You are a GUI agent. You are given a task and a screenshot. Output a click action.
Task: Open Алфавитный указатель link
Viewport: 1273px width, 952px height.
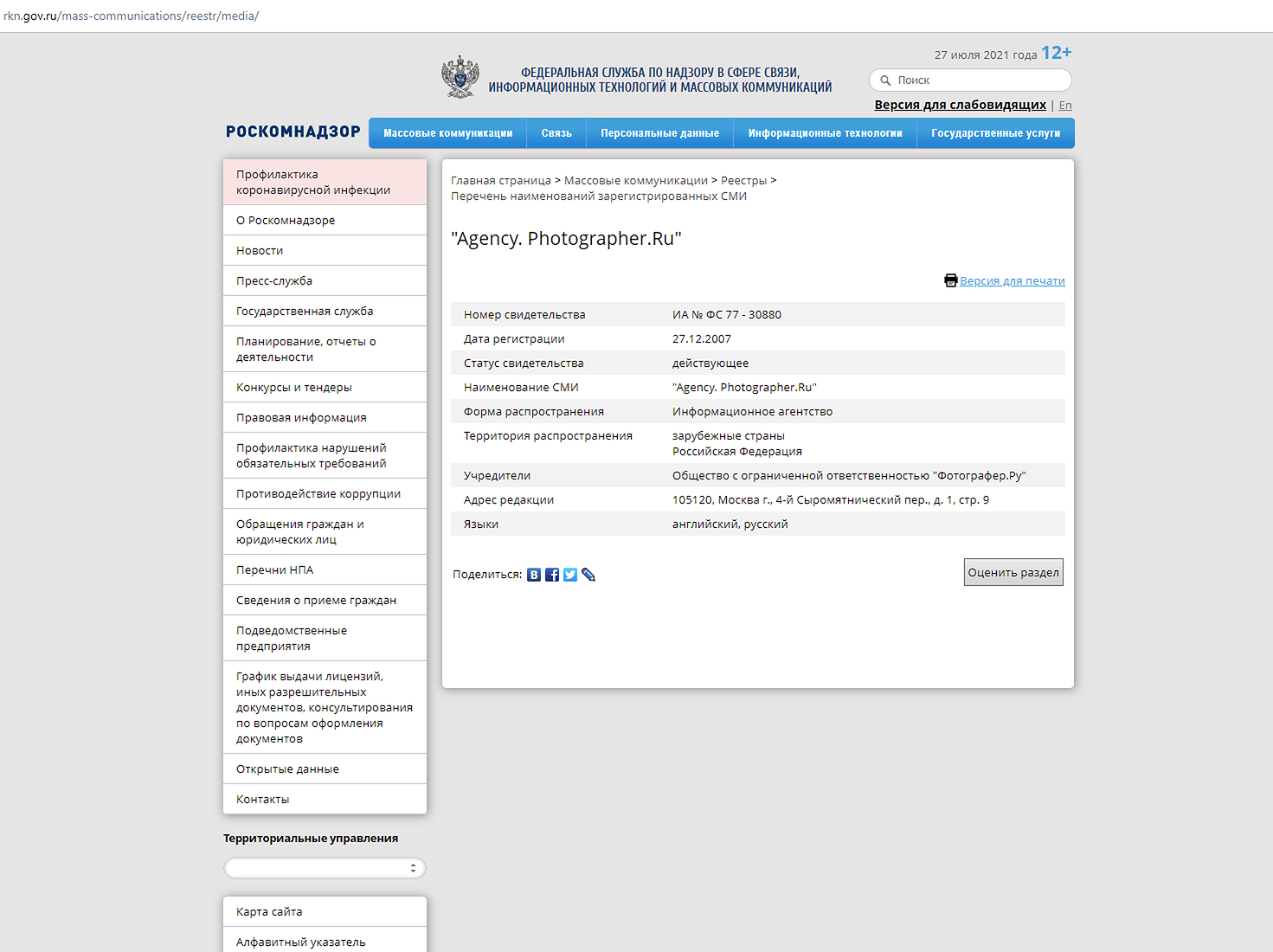(x=325, y=942)
